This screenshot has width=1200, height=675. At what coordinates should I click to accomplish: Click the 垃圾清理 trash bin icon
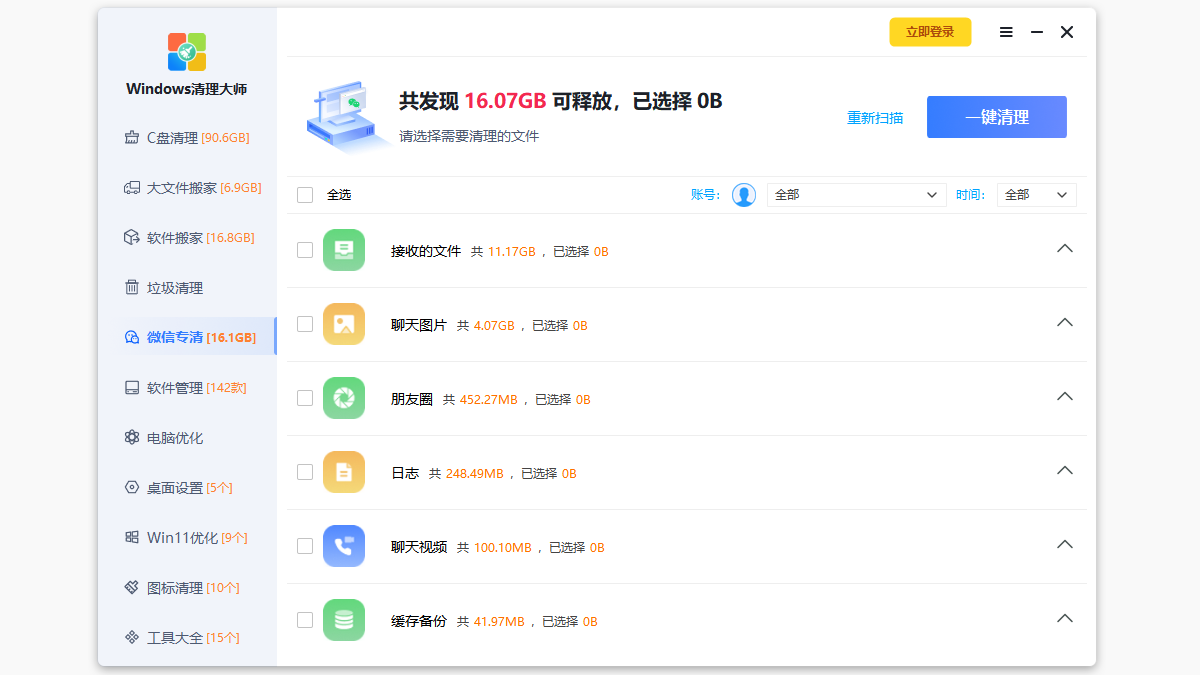(x=131, y=288)
